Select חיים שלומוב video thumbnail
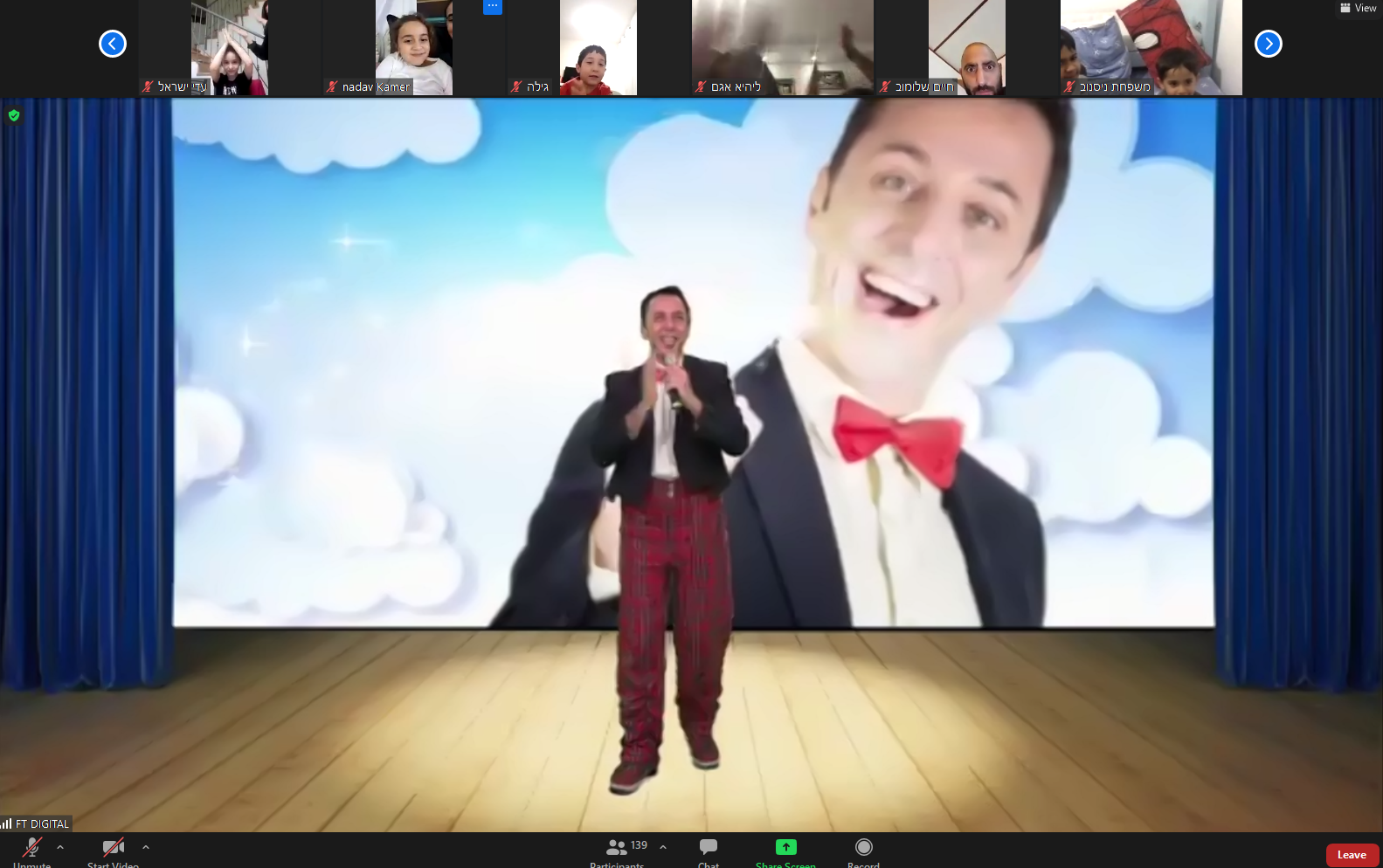 (966, 44)
